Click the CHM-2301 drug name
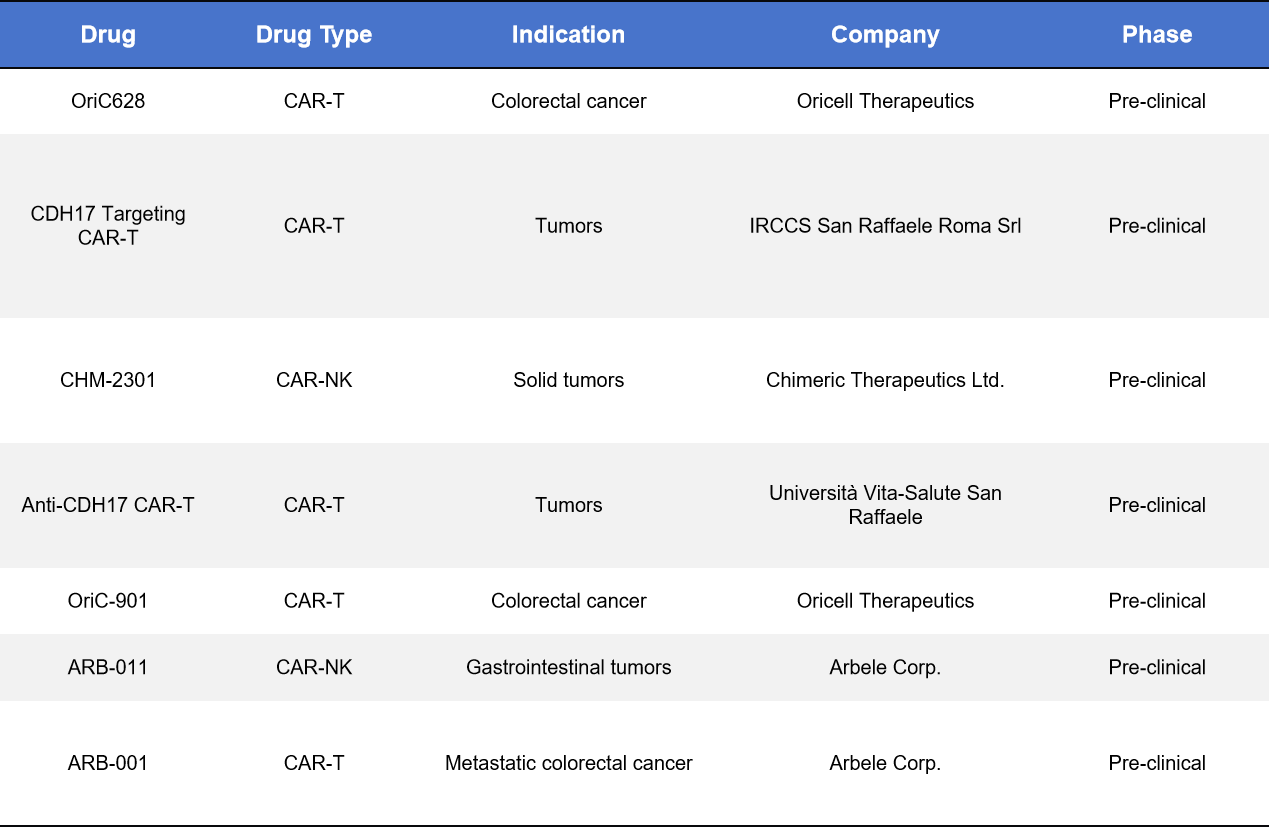 108,380
